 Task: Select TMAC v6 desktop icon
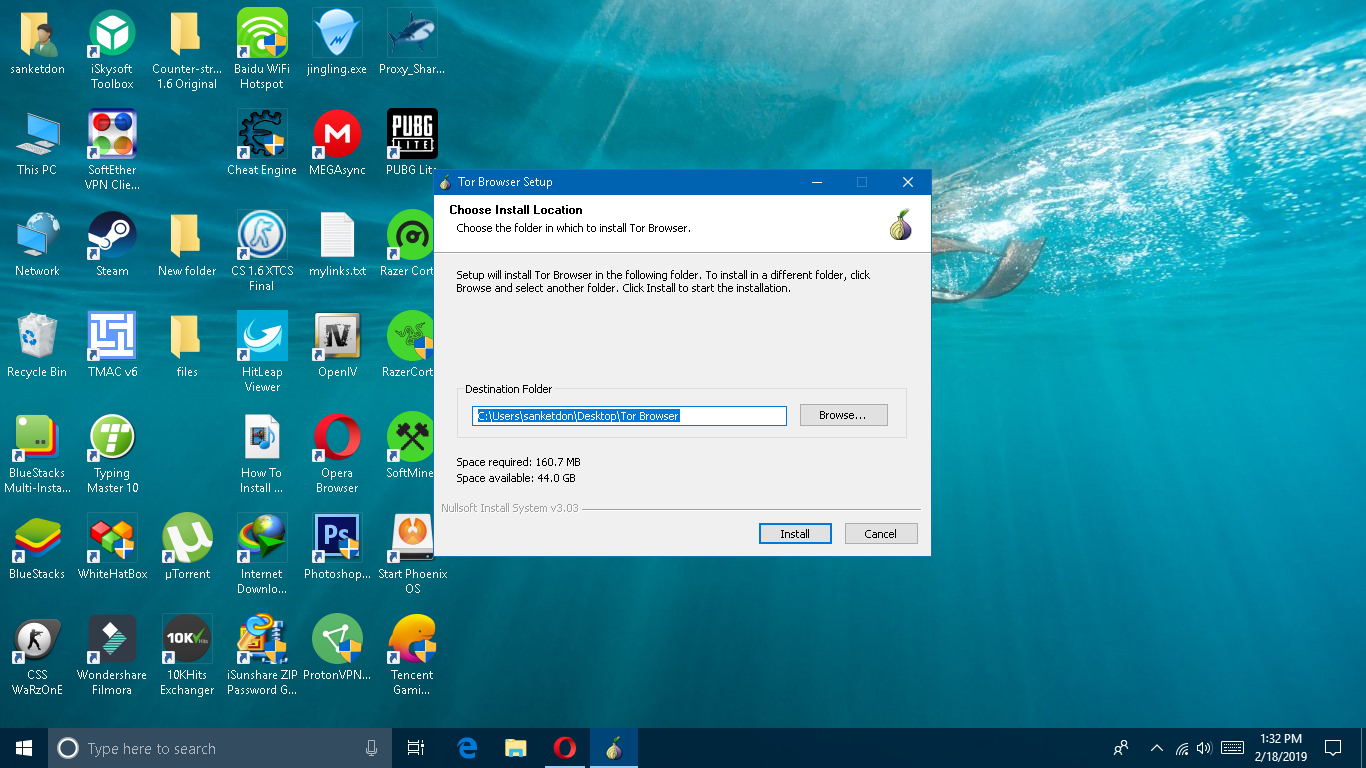click(x=112, y=337)
